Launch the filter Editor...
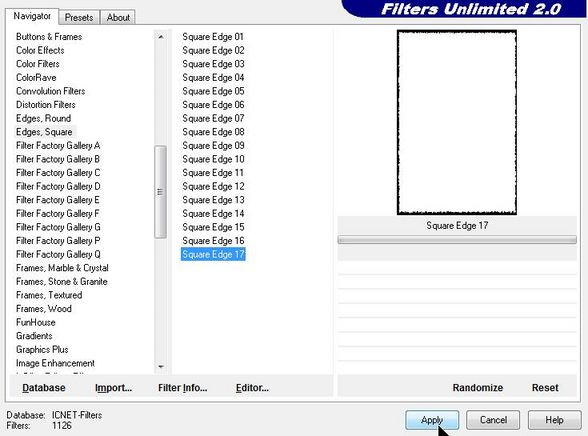Viewport: 588px width, 436px height. tap(252, 388)
